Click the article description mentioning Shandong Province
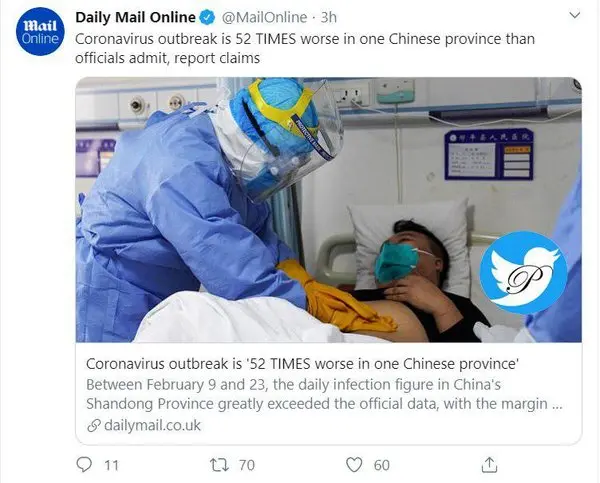Image resolution: width=600 pixels, height=483 pixels. 324,394
